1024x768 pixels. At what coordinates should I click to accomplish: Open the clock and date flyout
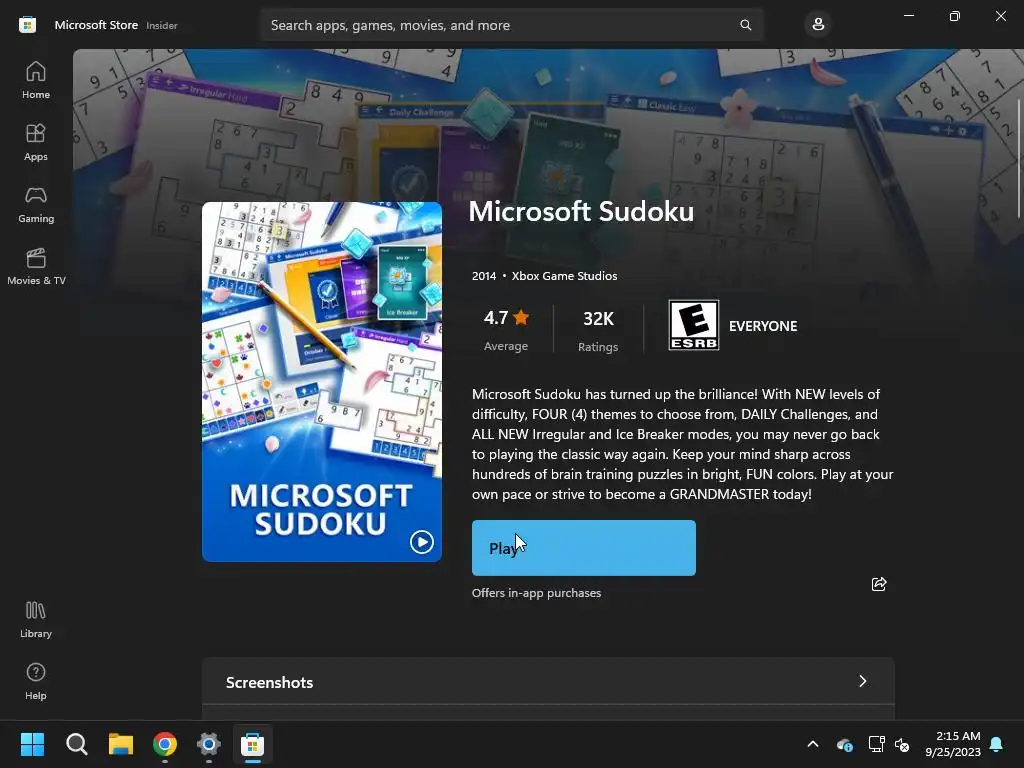click(x=953, y=744)
